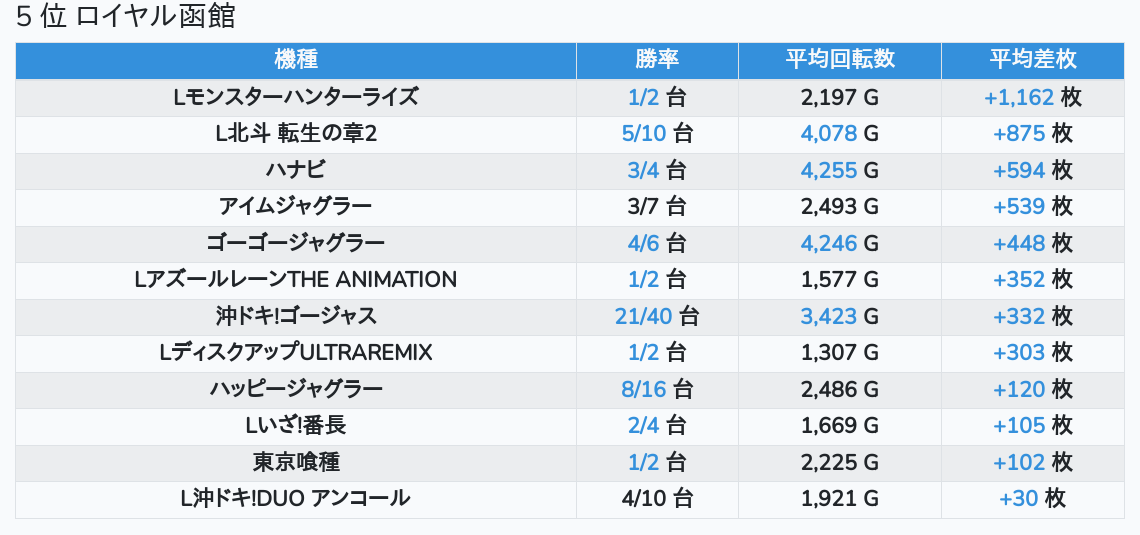Viewport: 1140px width, 535px height.
Task: Open the 沖ドキ!ゴージャス entry
Action: pyautogui.click(x=295, y=316)
